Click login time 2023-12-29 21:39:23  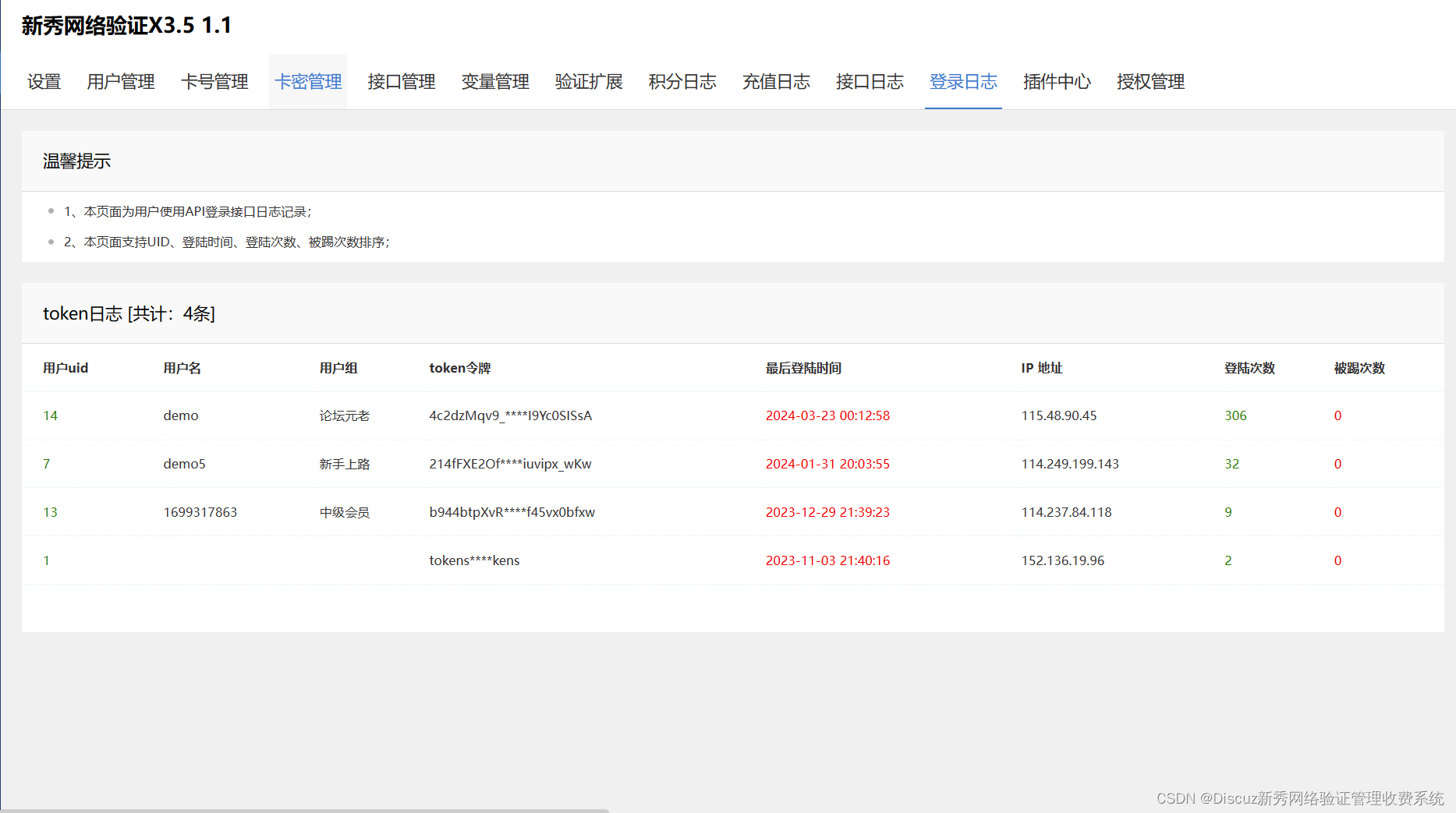coord(827,512)
